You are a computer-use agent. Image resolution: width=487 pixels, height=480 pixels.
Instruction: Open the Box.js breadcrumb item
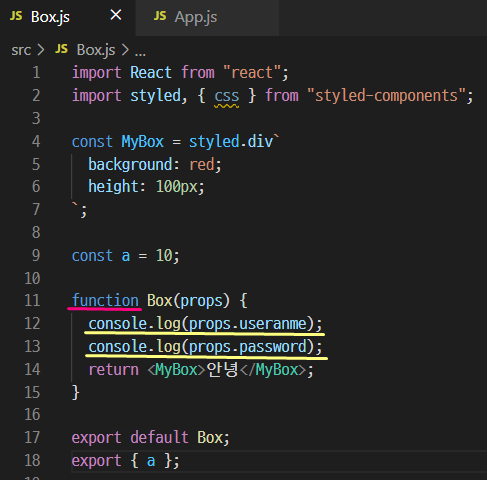point(96,50)
